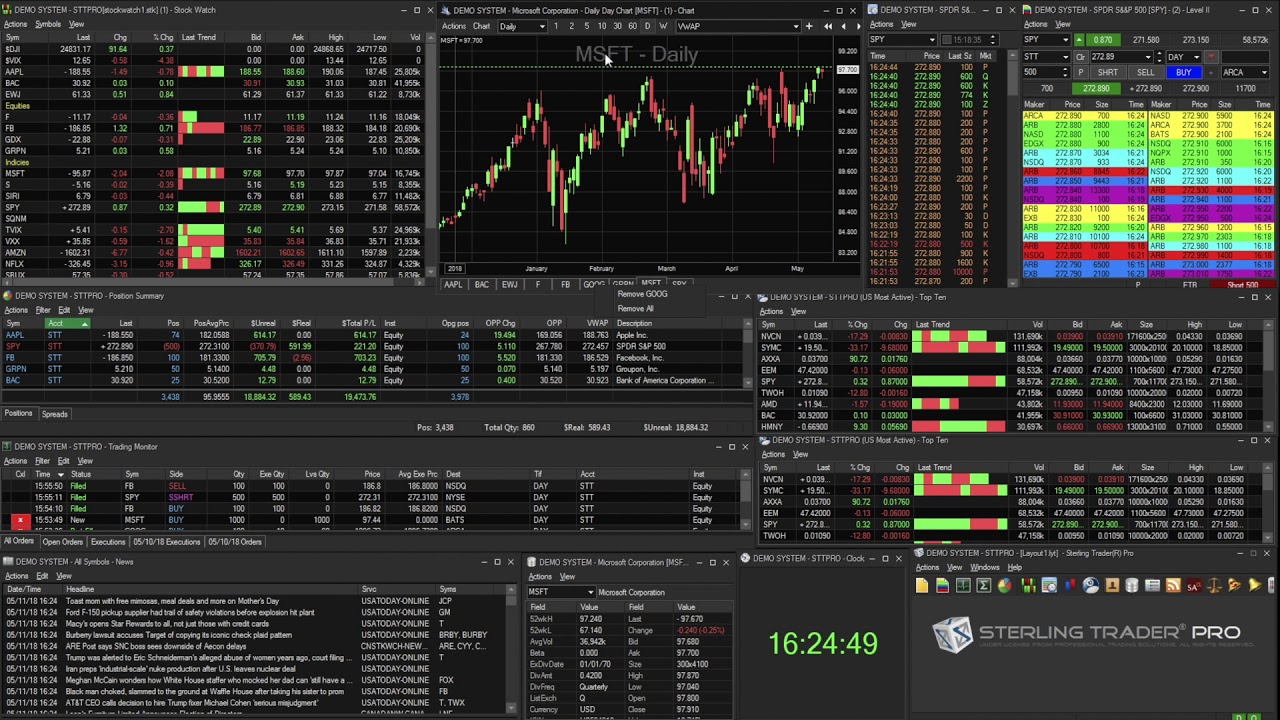
Task: Open the RSS news feed icon
Action: pos(1173,586)
